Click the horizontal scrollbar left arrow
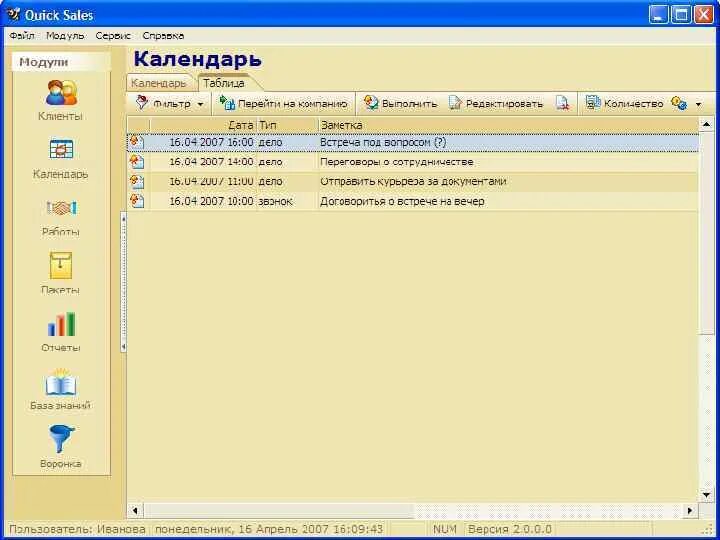The height and width of the screenshot is (540, 720). 135,510
